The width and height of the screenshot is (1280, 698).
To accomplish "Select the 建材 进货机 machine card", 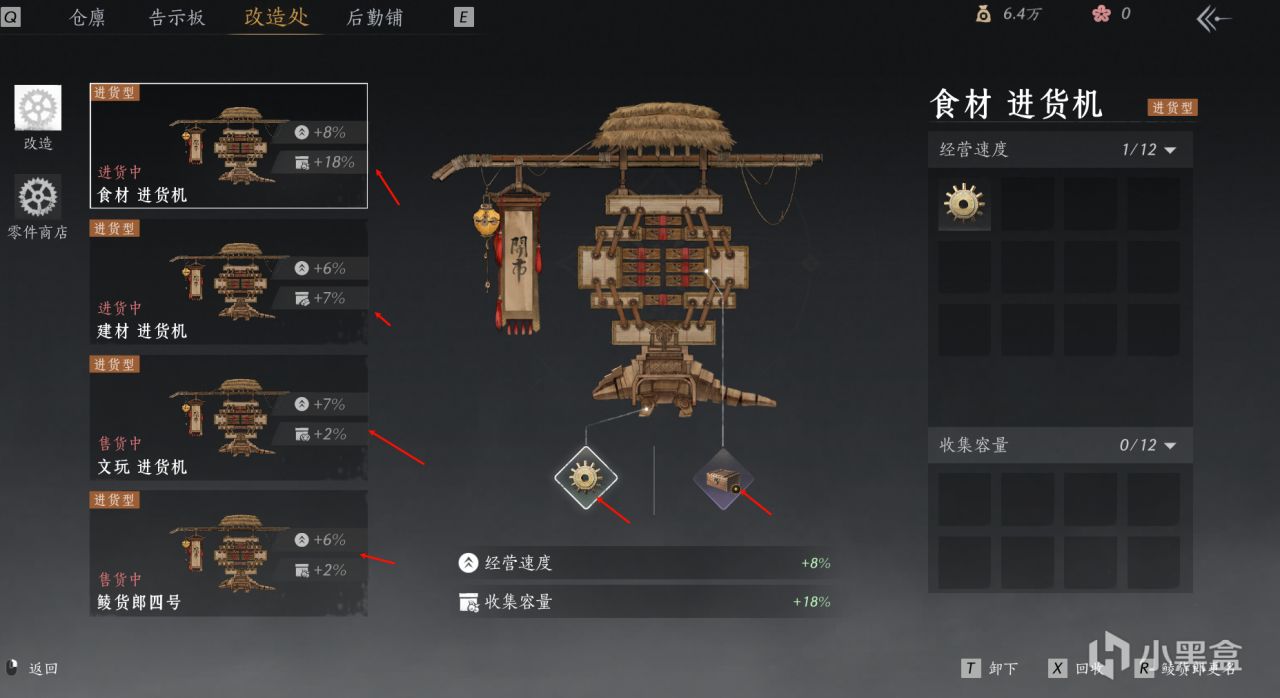I will (229, 282).
